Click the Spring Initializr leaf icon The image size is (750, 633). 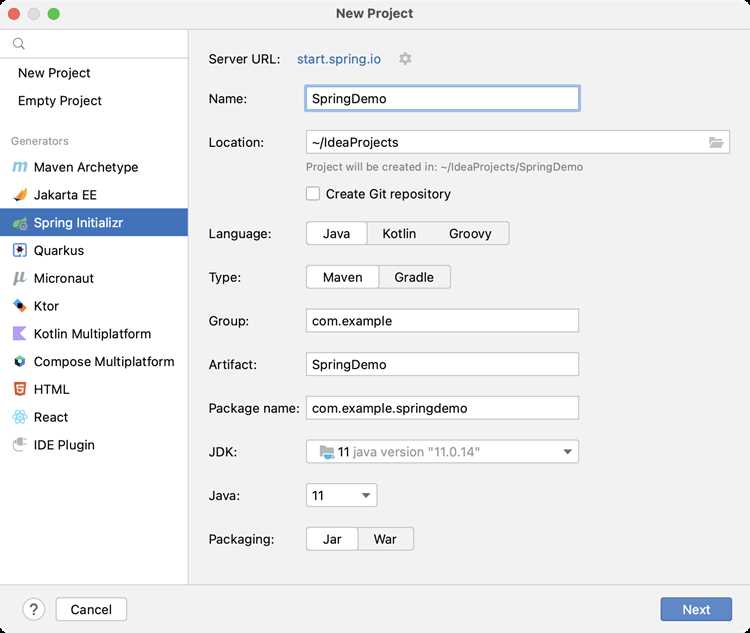[x=20, y=223]
